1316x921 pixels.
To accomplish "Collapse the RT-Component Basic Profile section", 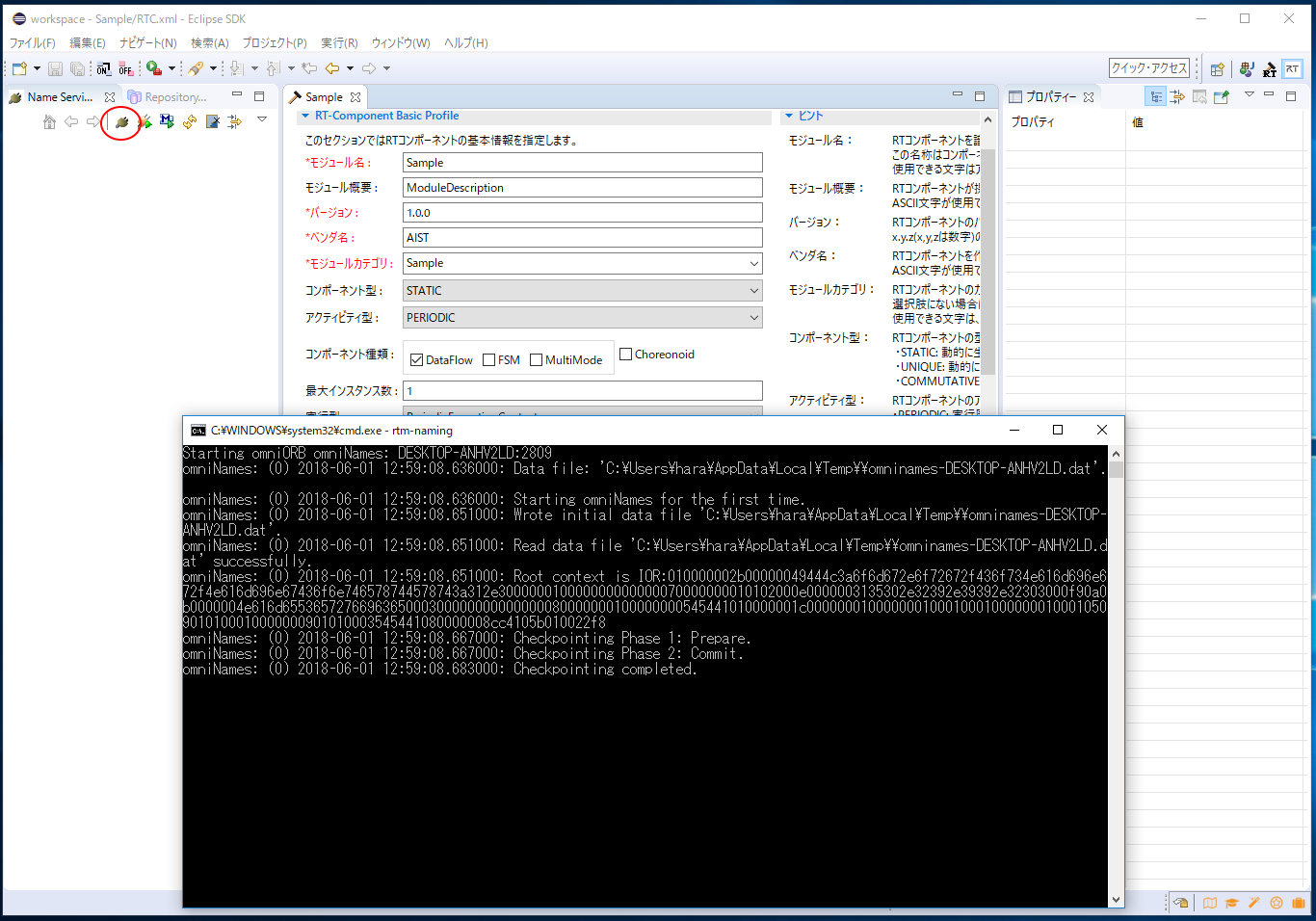I will 305,116.
